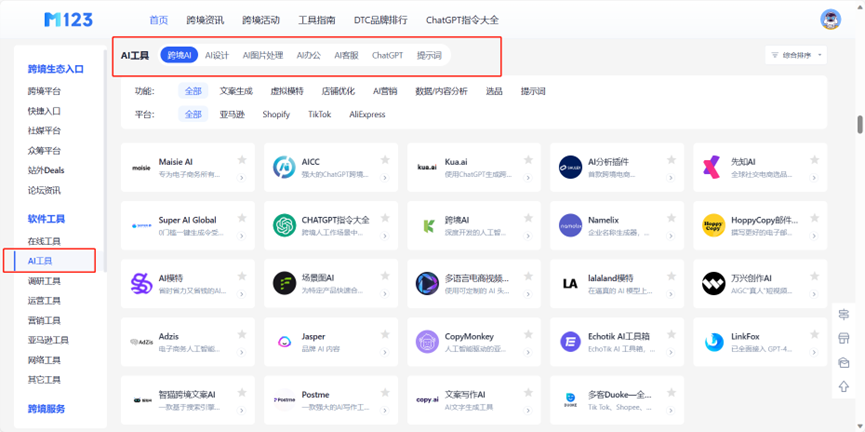
Task: Open 亚马逊工具 in the sidebar
Action: pyautogui.click(x=49, y=340)
